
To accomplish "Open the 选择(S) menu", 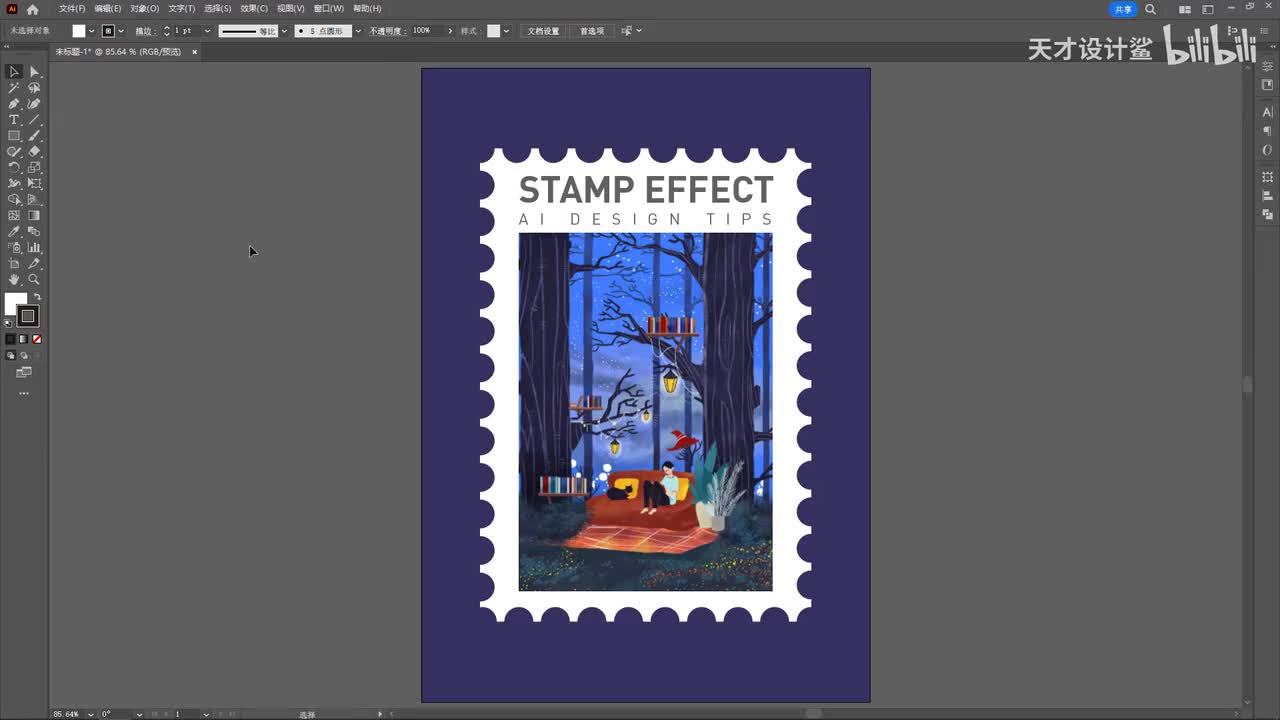I will tap(217, 9).
